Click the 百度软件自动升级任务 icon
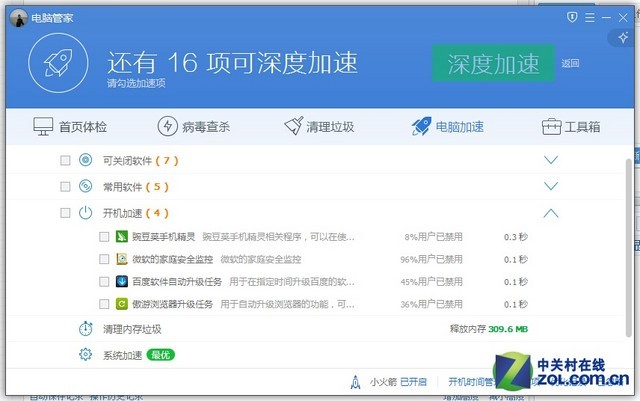 coord(122,282)
